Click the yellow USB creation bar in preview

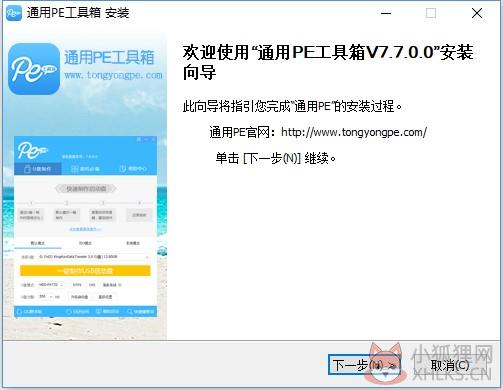click(x=85, y=271)
